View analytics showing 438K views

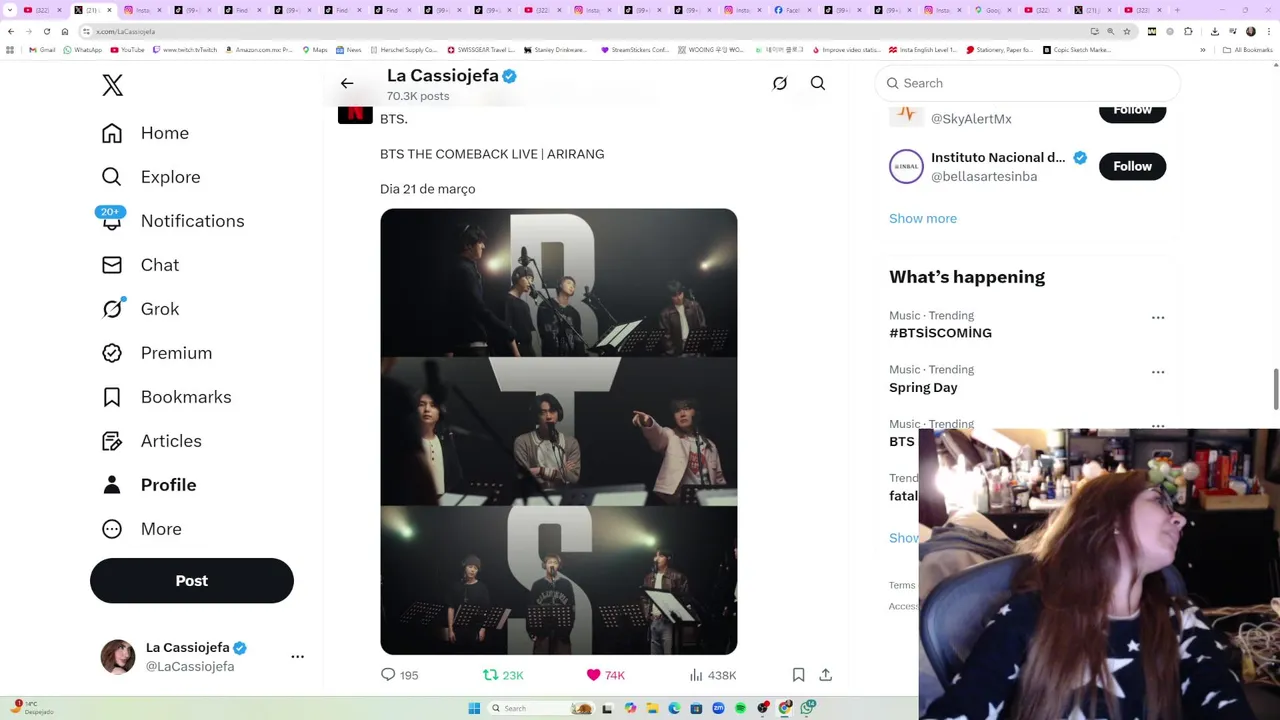[712, 675]
